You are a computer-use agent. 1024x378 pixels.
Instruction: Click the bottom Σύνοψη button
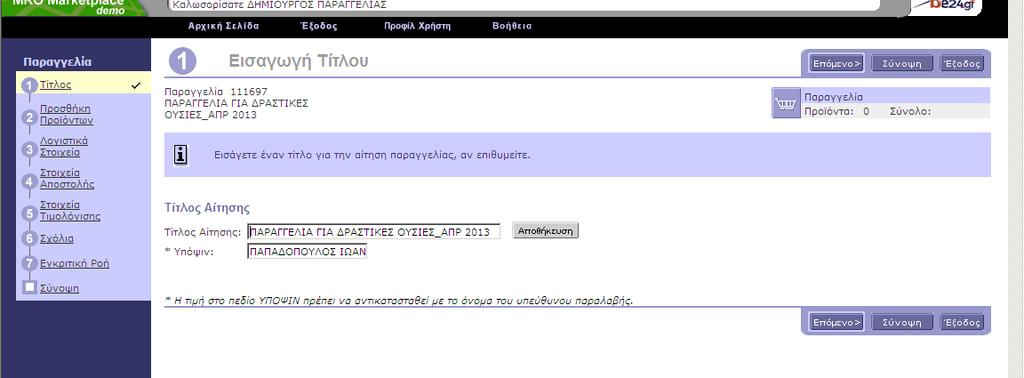point(902,323)
